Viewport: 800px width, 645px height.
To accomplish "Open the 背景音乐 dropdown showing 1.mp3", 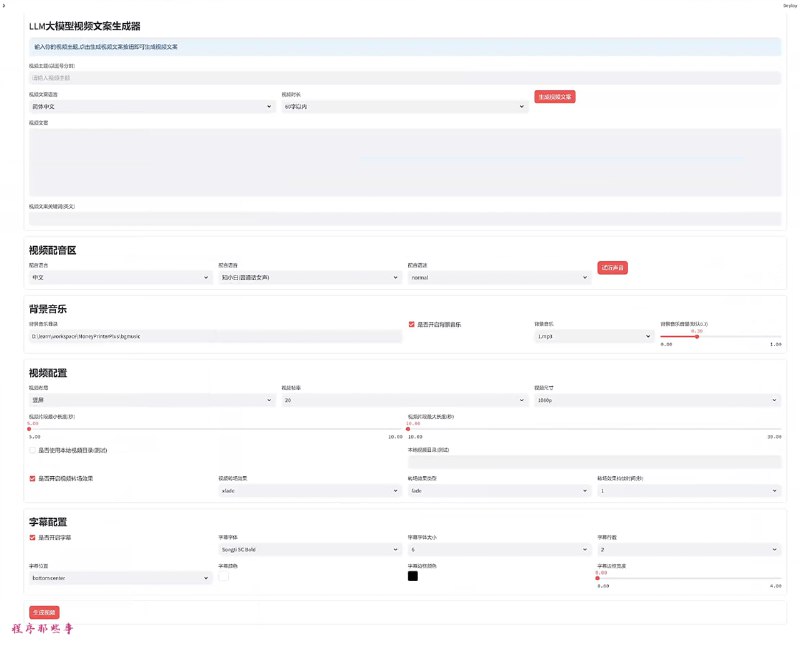I will pos(593,337).
